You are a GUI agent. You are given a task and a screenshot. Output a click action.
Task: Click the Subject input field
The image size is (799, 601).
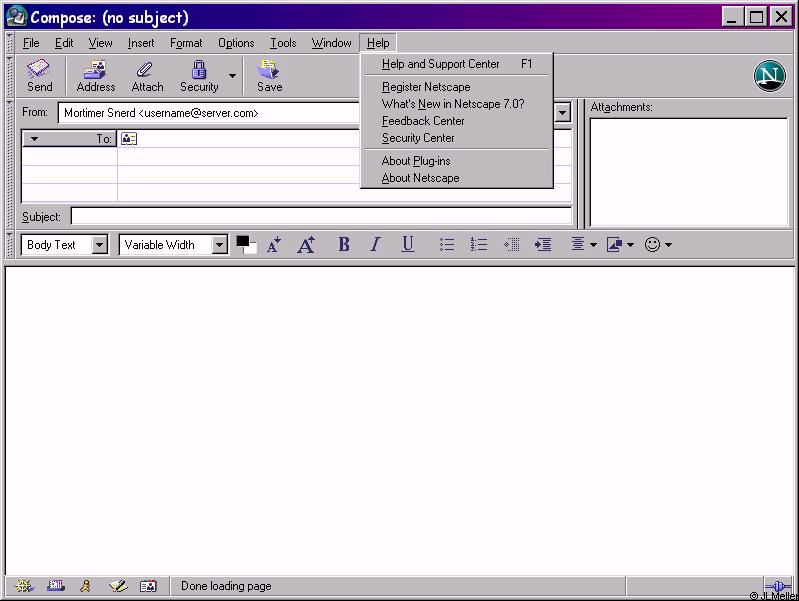pyautogui.click(x=321, y=216)
